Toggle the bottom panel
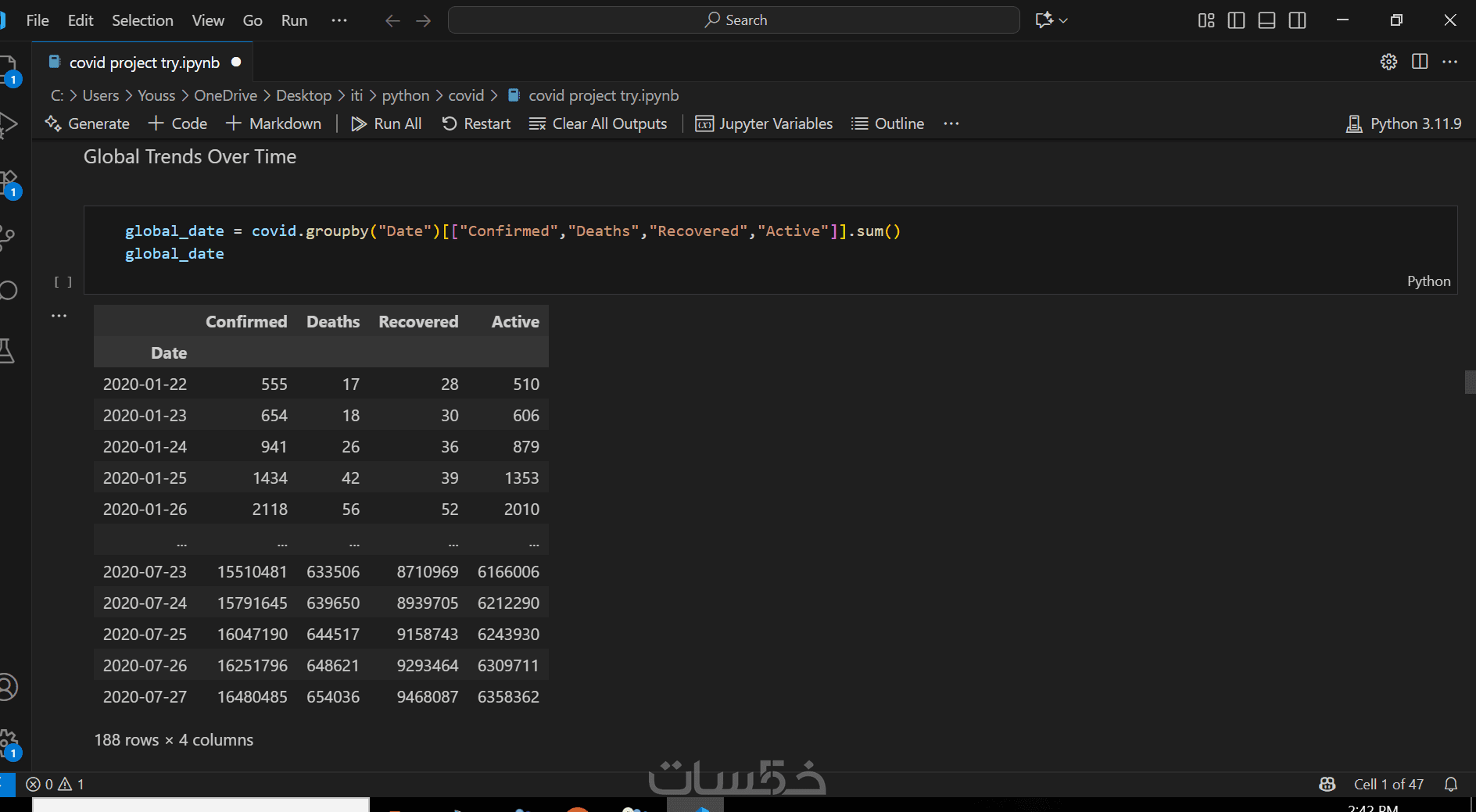1476x812 pixels. click(1267, 20)
